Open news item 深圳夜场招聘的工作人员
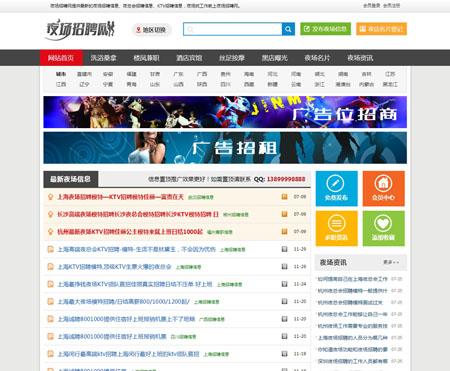The width and height of the screenshot is (450, 371). point(353,361)
